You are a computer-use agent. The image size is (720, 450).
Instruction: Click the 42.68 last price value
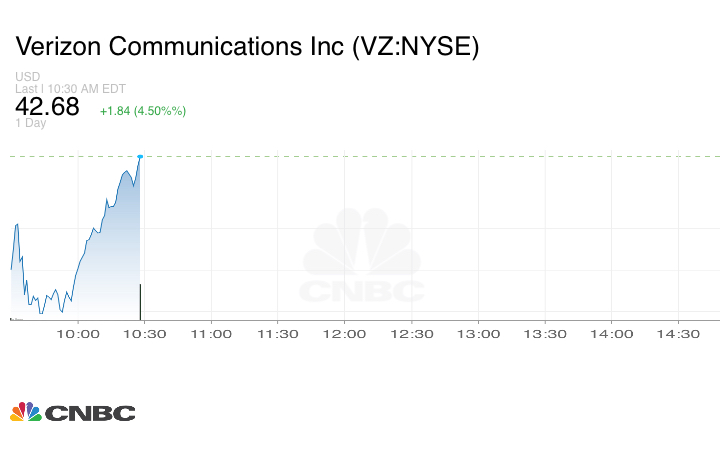pos(47,107)
